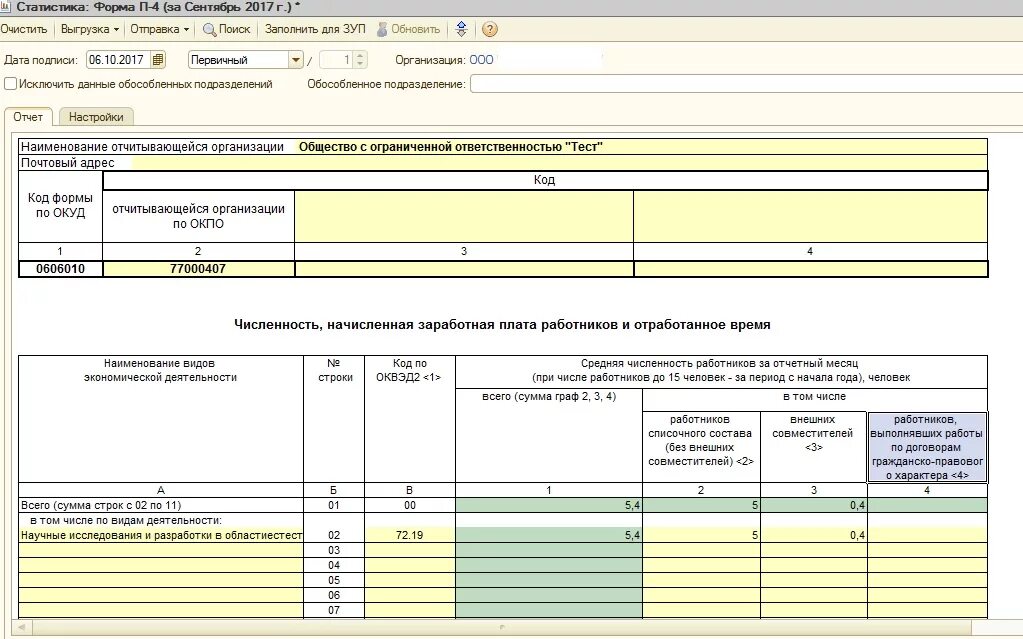Click the help question mark icon
Viewport: 1023px width, 639px height.
point(489,29)
